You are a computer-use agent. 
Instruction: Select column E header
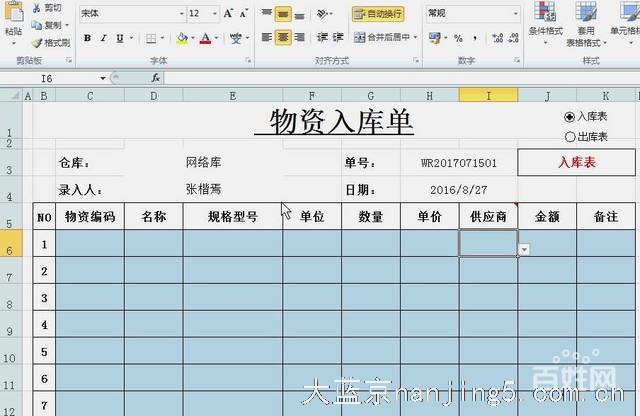coord(233,96)
